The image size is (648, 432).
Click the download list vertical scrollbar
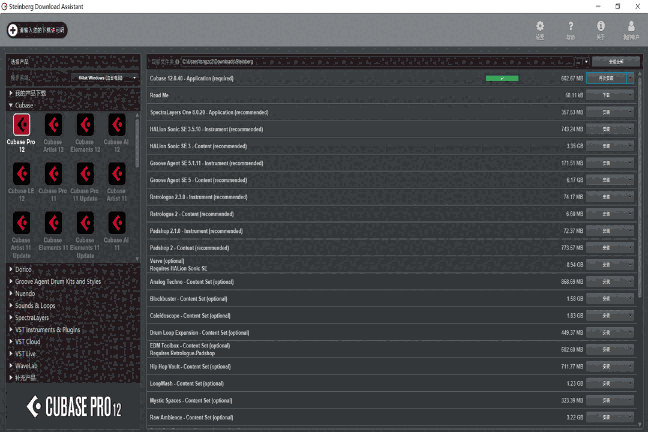(640, 186)
